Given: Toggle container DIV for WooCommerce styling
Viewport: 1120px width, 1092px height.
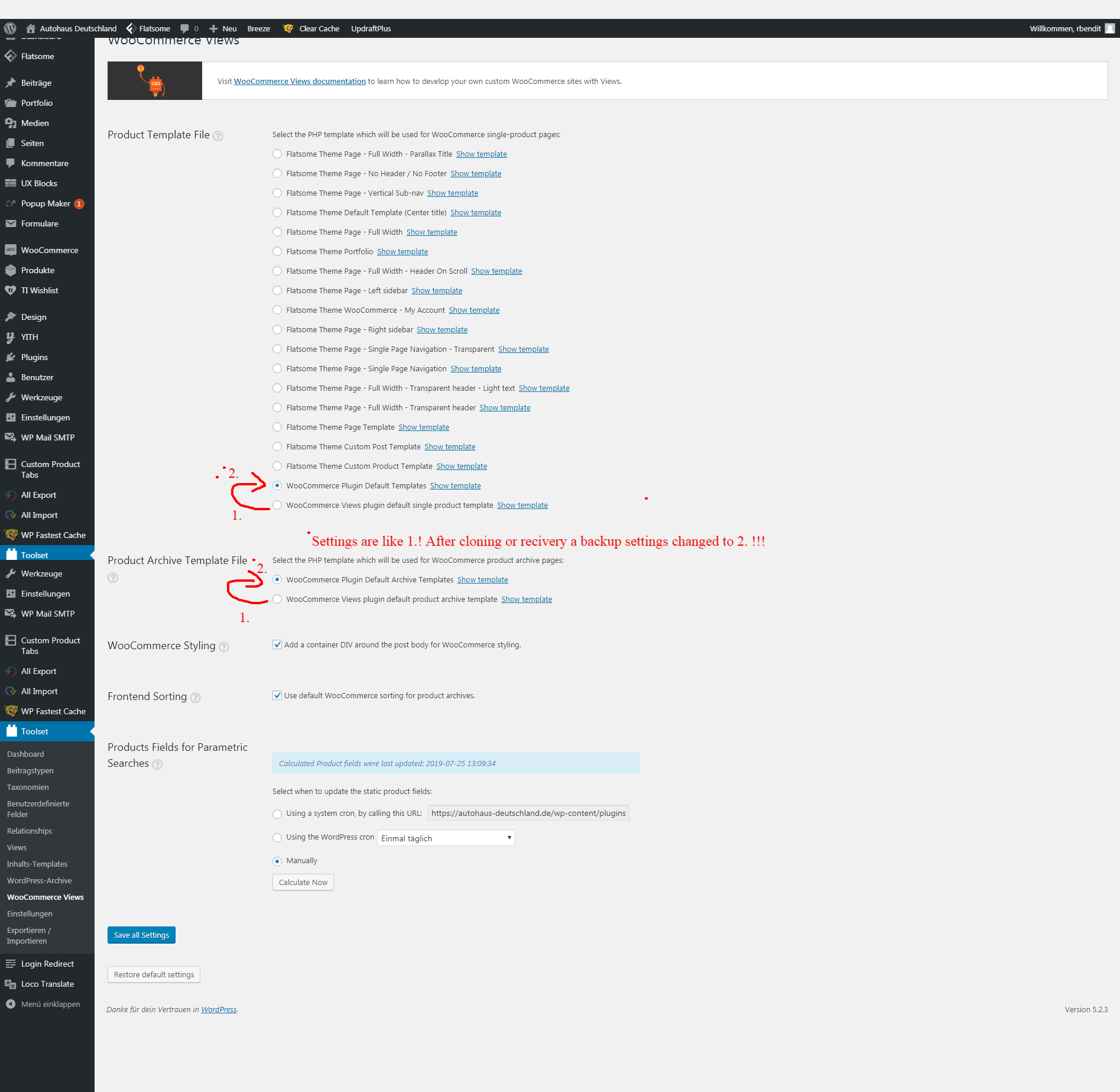Looking at the screenshot, I should coord(277,644).
